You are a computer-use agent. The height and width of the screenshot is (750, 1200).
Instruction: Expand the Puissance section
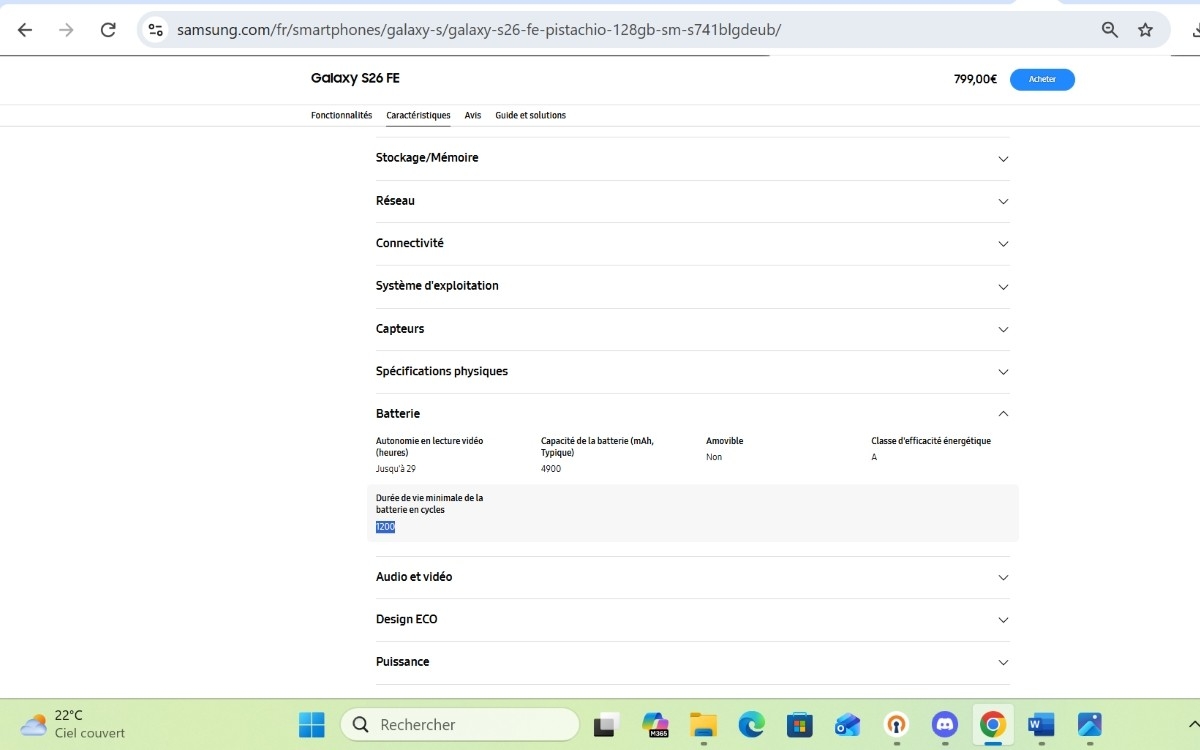pos(693,662)
